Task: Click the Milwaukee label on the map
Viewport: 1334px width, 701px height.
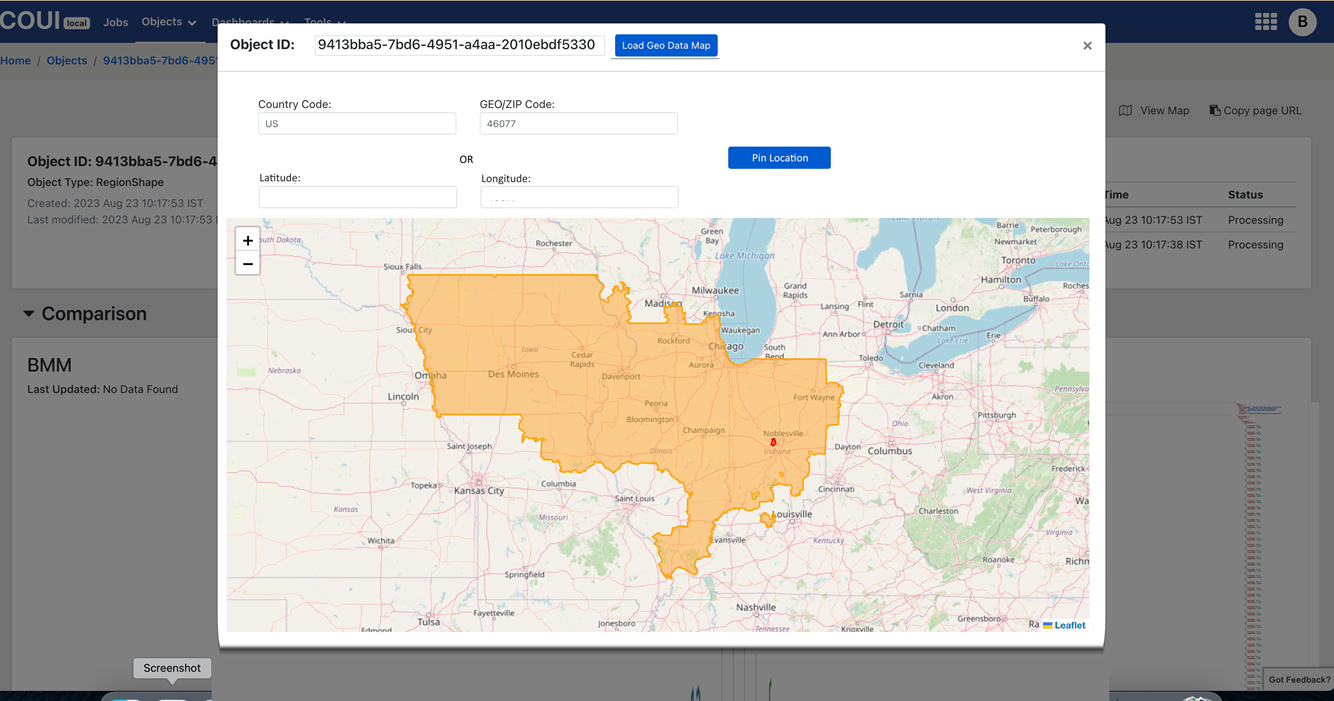Action: [715, 290]
